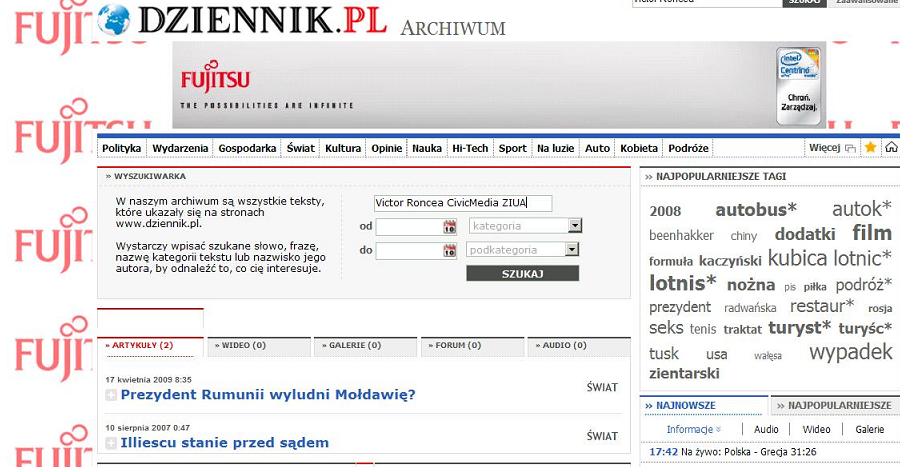Screen dimensions: 919x472
Task: Focus the 'do' date input field
Action: click(x=409, y=250)
